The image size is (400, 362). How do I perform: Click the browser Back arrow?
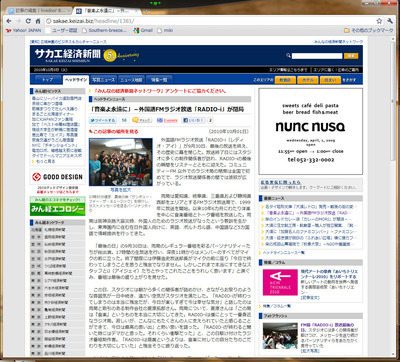click(9, 21)
